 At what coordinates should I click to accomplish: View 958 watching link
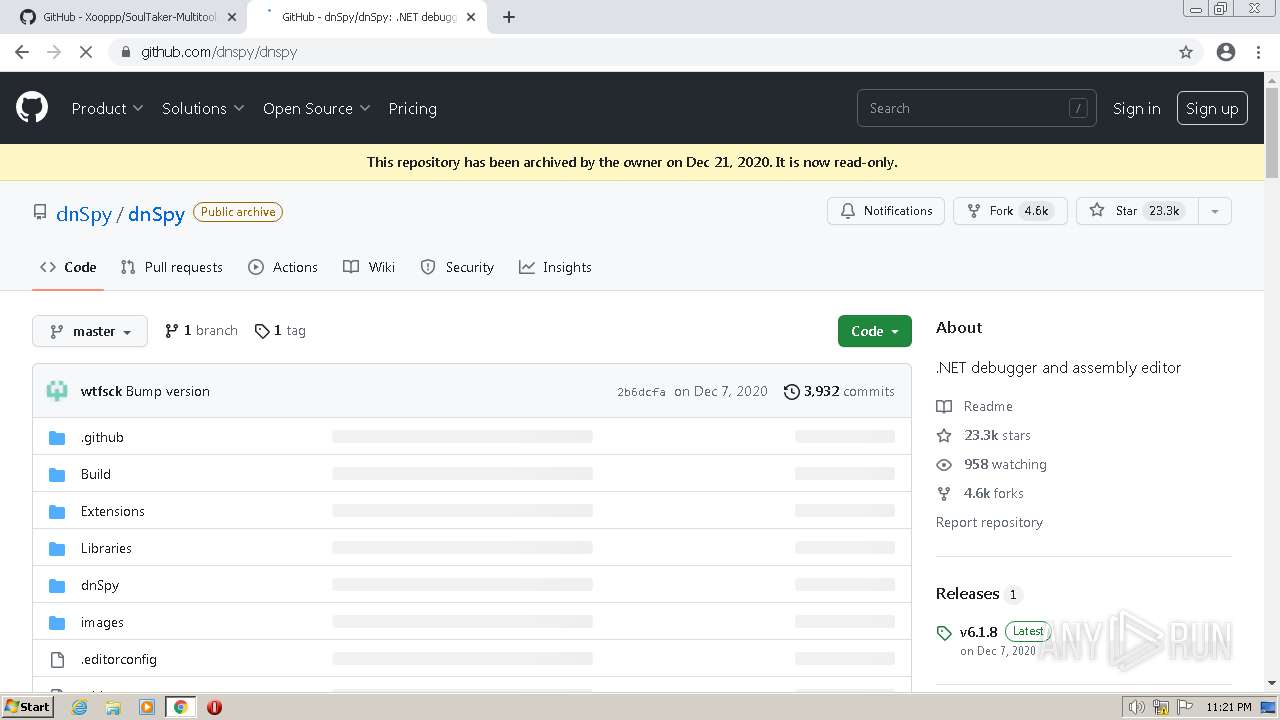click(992, 464)
